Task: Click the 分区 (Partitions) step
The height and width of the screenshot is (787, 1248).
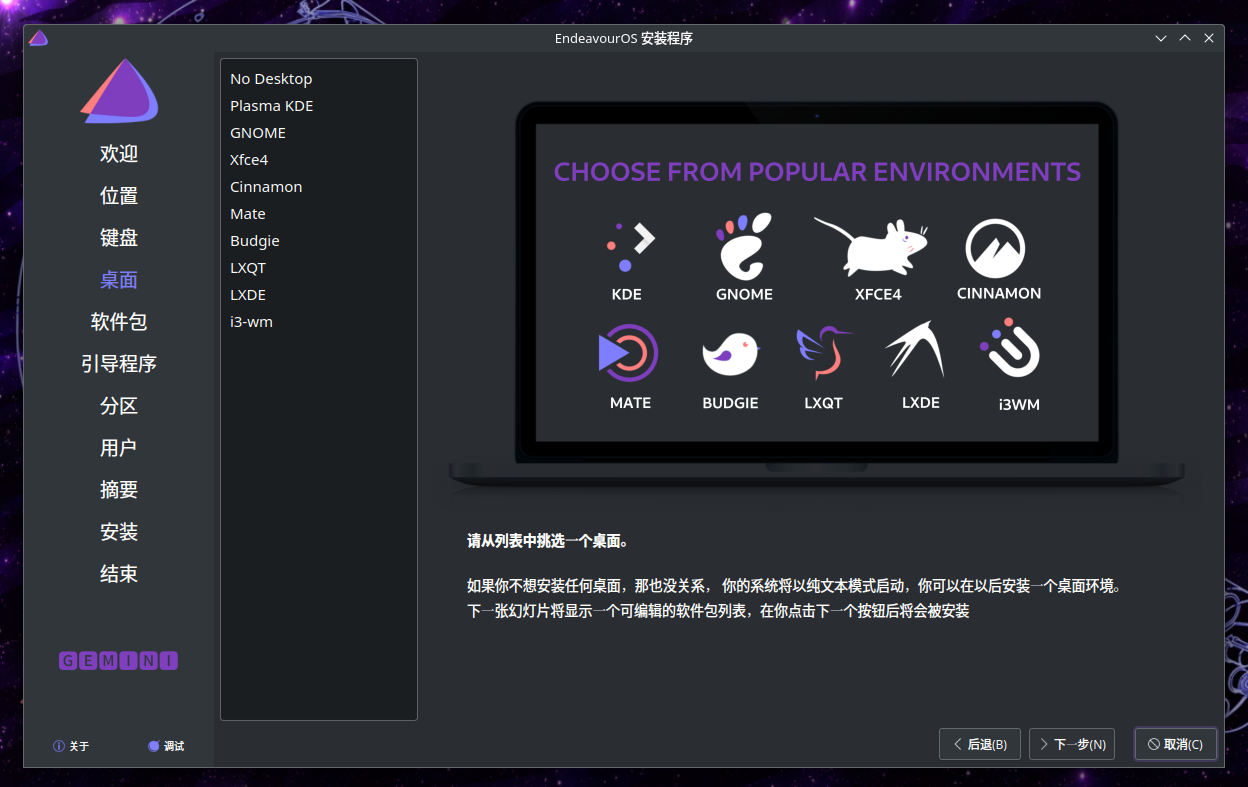Action: pyautogui.click(x=119, y=406)
